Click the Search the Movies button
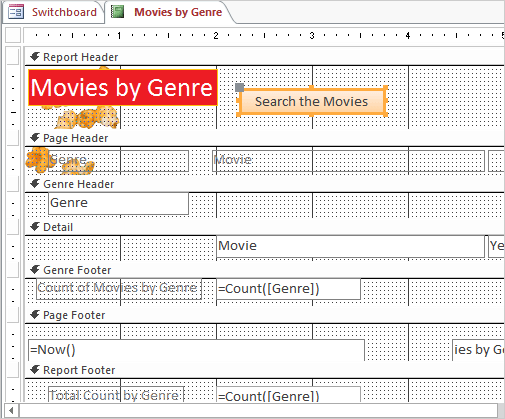 tap(312, 101)
